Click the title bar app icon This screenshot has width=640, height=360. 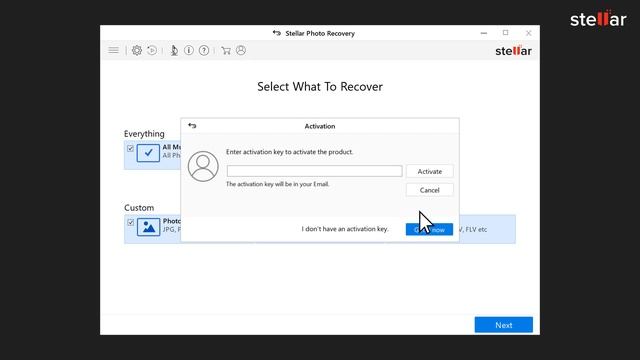coord(277,33)
